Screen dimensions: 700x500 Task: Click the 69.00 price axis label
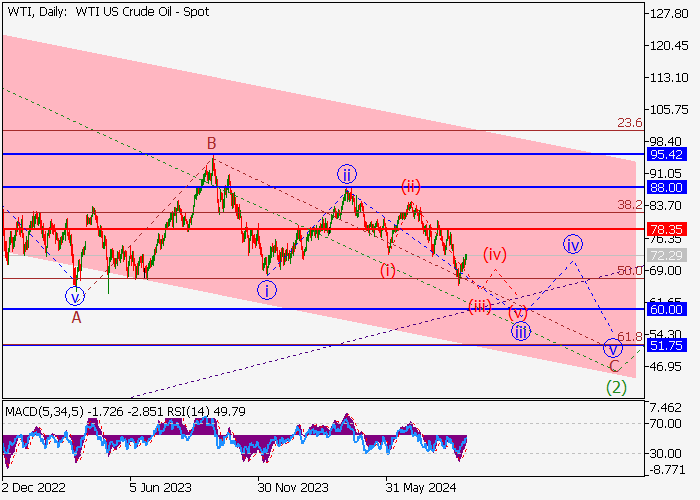[x=666, y=271]
